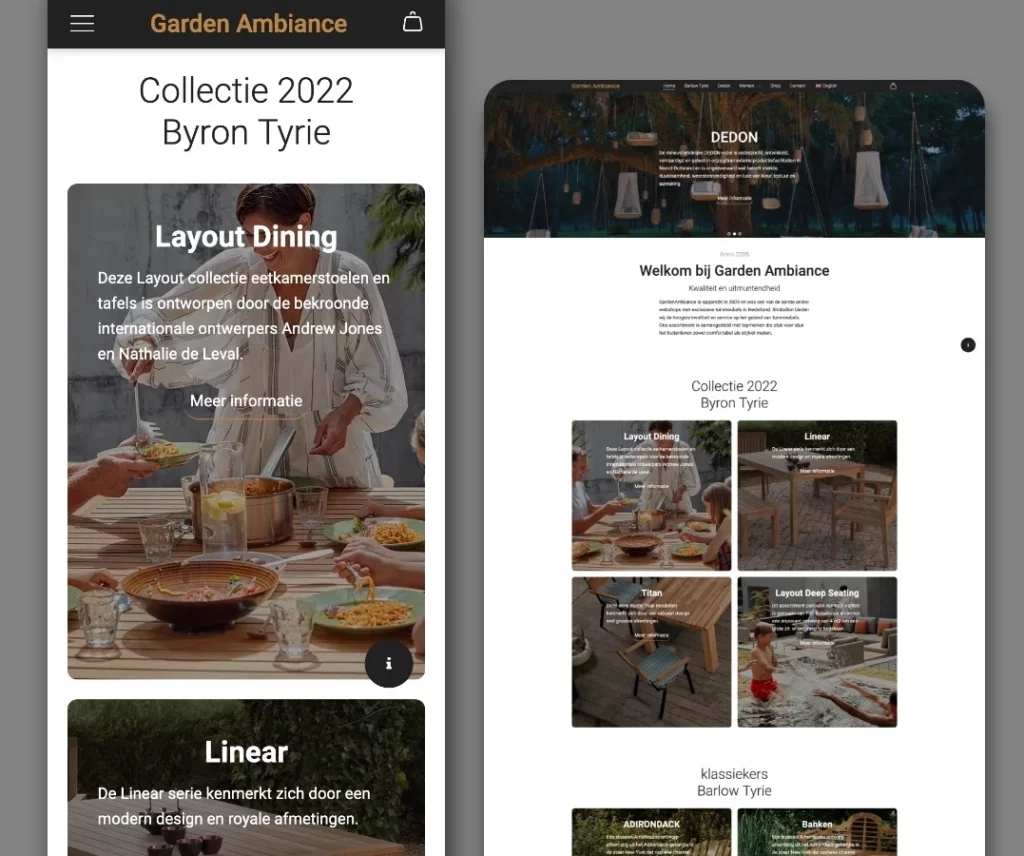Open the shopping bag in desktop navbar

[x=893, y=86]
